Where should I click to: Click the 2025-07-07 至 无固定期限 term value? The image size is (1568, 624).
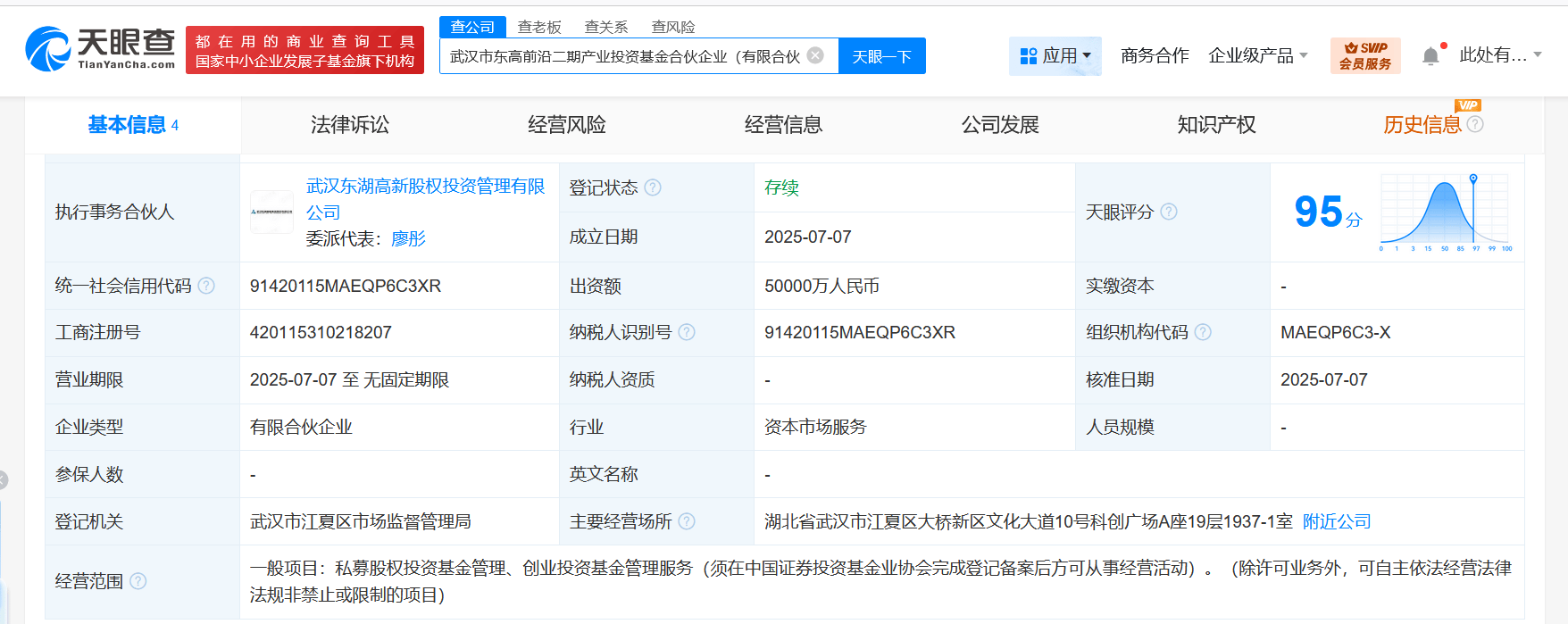[349, 379]
